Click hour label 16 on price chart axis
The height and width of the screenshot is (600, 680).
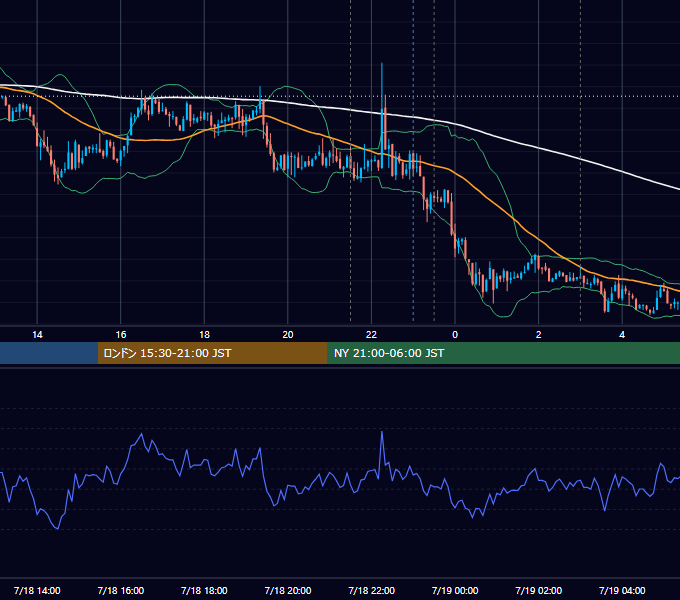[x=121, y=334]
